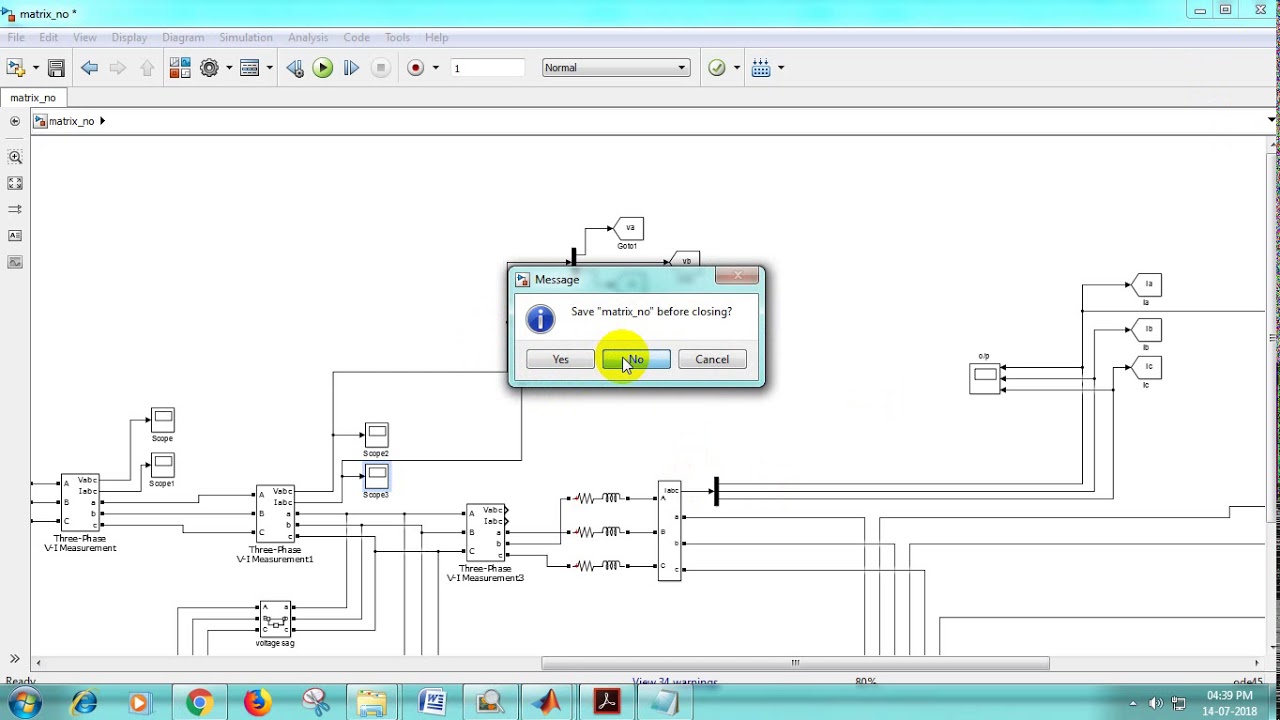Click the simulation stop time field

(487, 68)
